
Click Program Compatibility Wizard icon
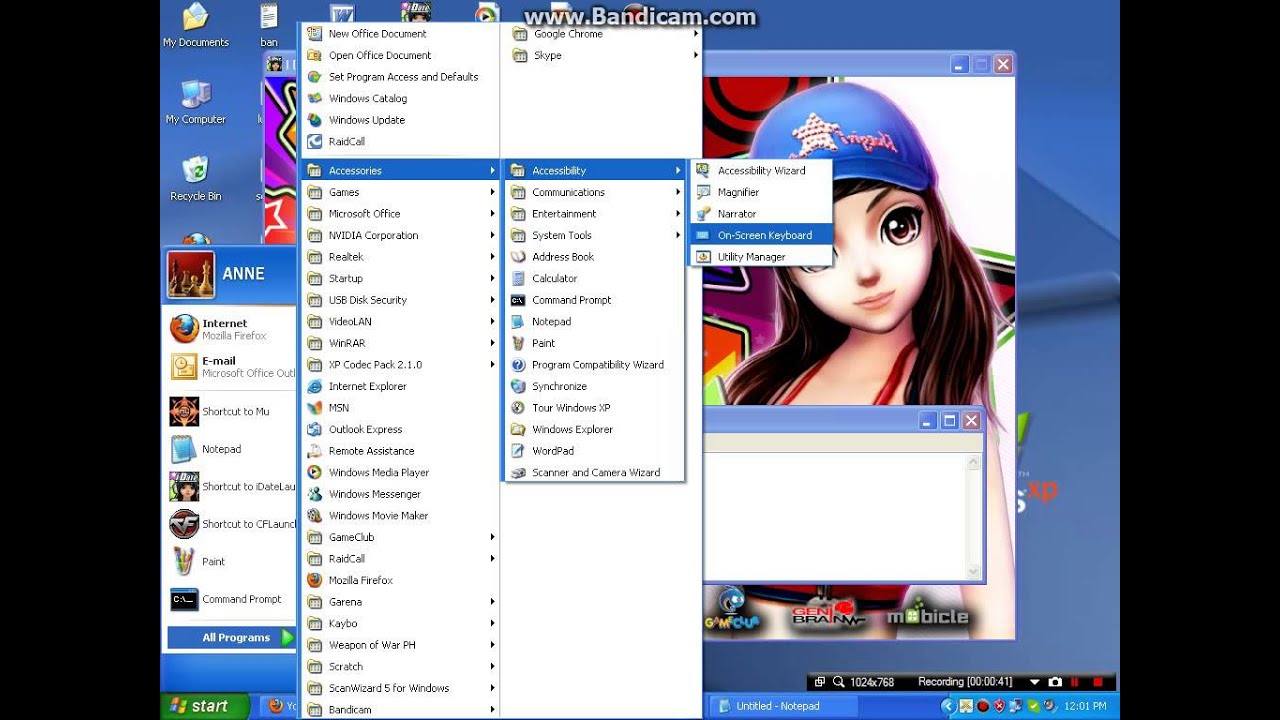click(518, 365)
